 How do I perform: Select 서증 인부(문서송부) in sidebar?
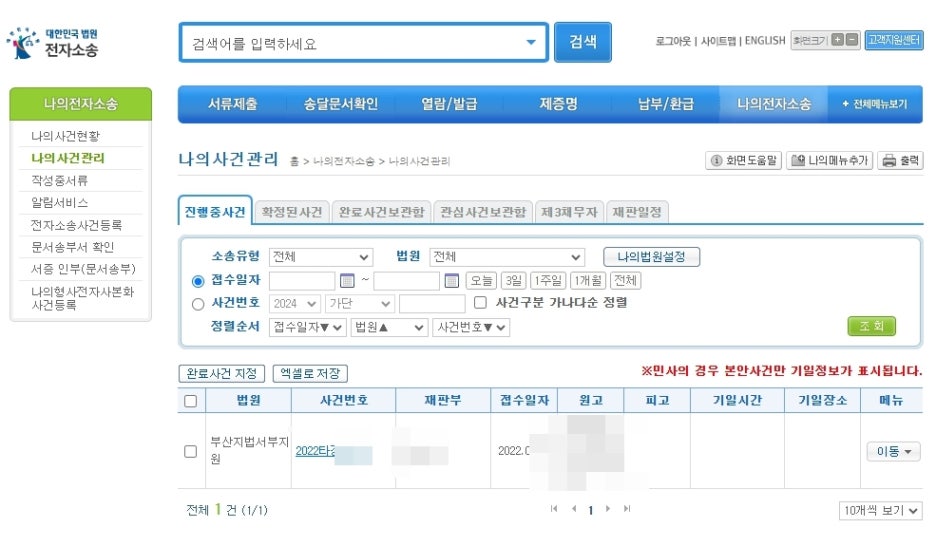[x=83, y=269]
